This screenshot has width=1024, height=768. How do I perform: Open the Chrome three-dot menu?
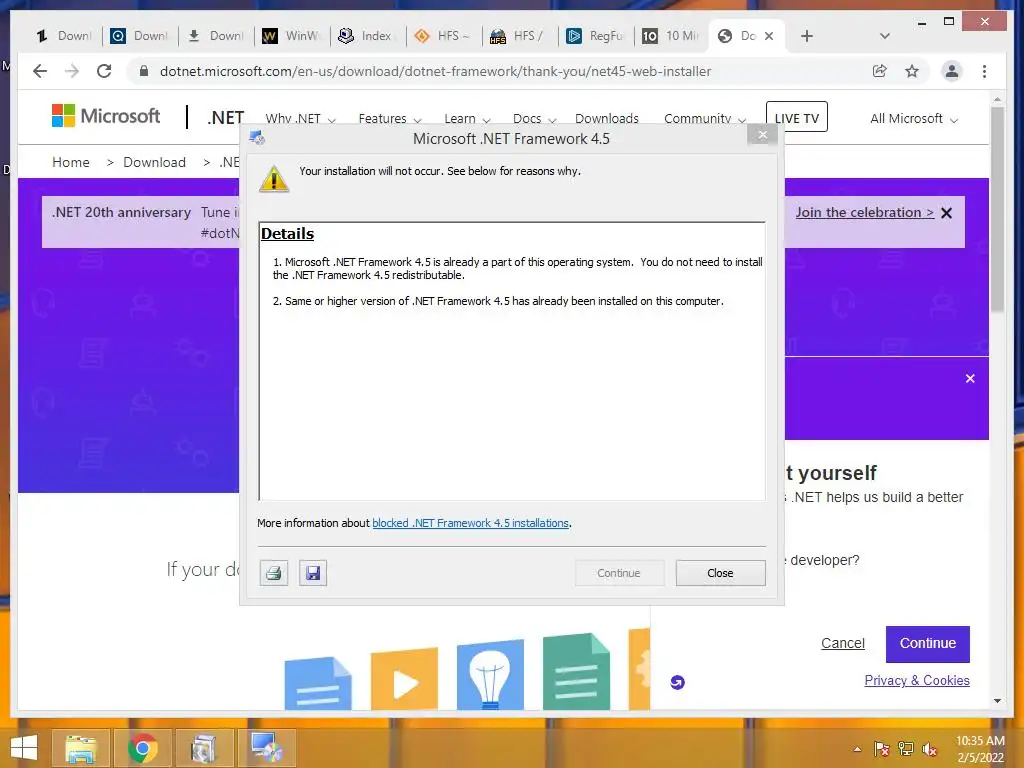point(984,71)
